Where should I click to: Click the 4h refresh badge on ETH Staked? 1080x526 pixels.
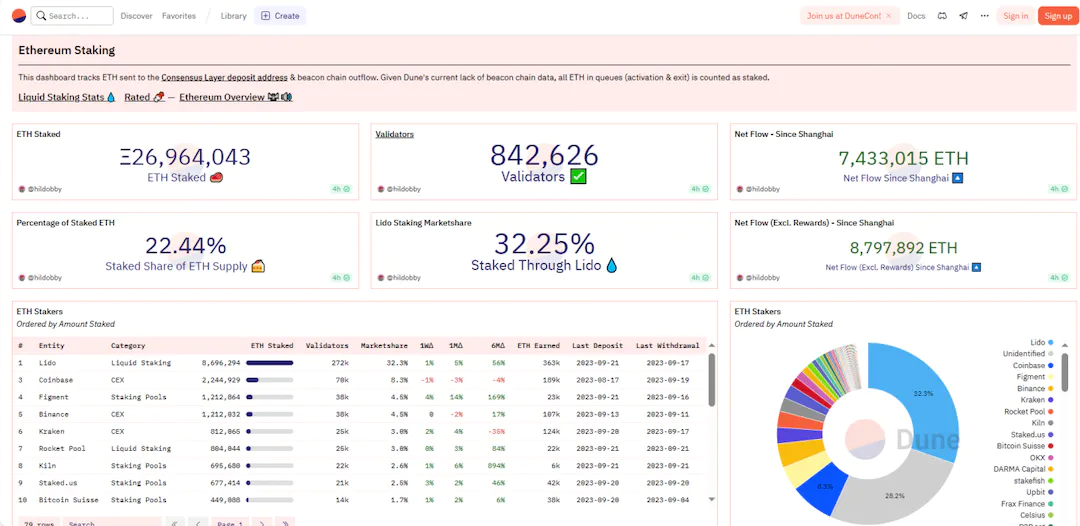341,189
